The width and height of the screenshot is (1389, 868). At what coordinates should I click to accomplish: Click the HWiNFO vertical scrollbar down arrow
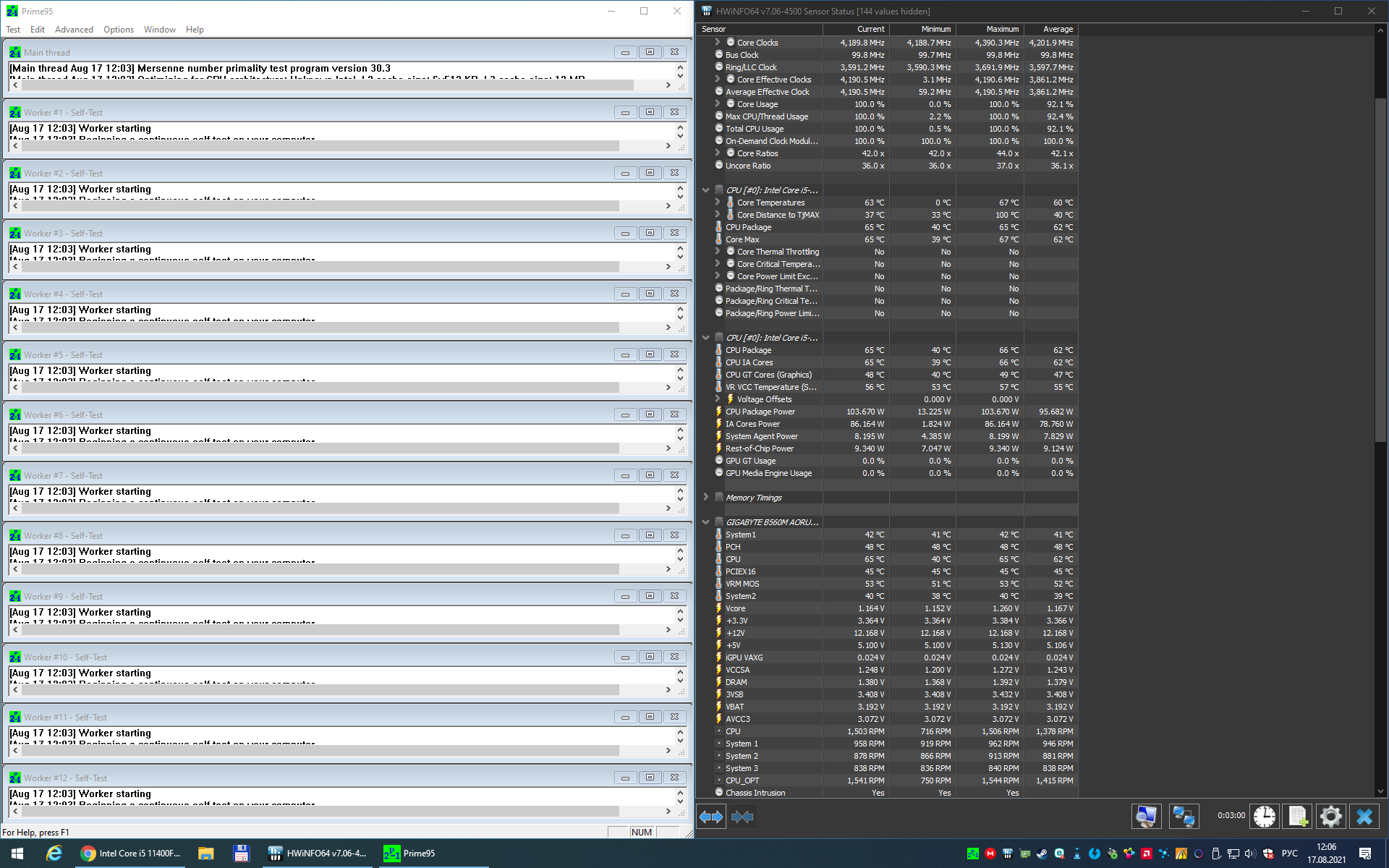click(1380, 791)
